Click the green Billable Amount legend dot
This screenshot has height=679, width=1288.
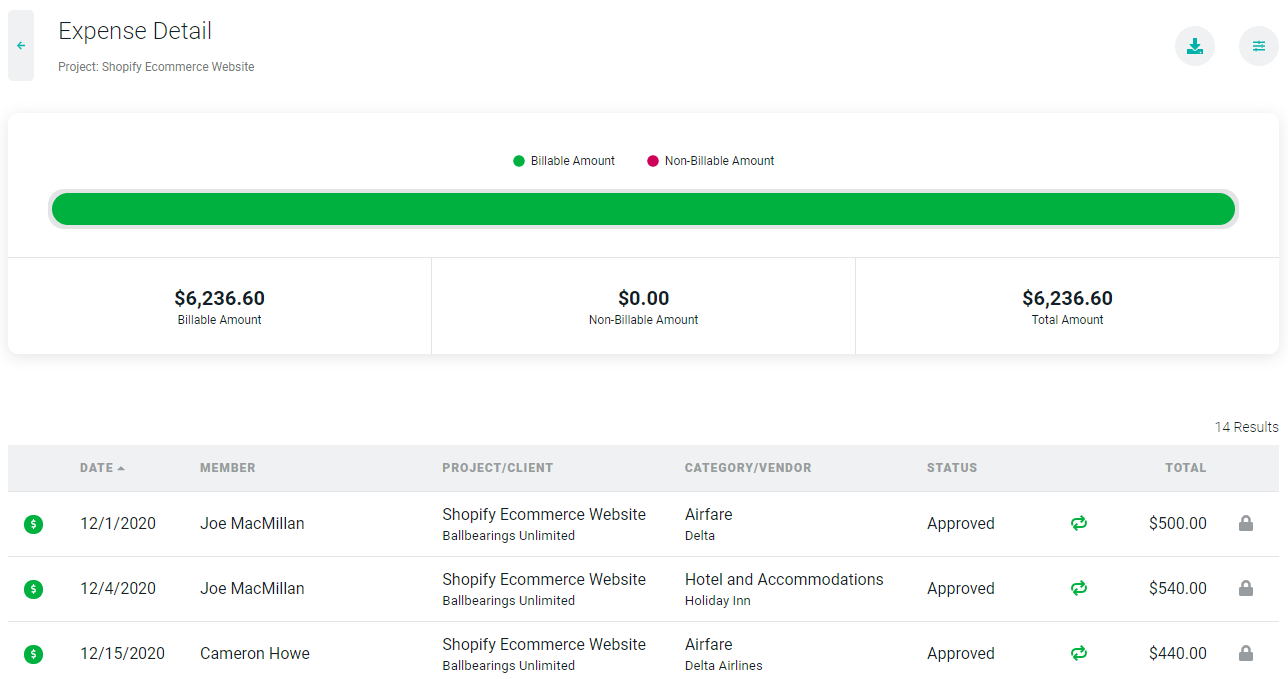[x=519, y=161]
